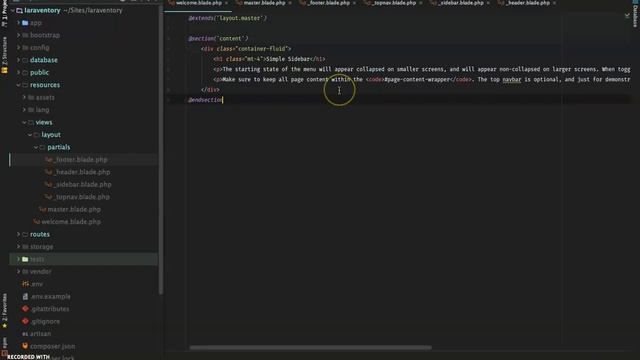Select _topnav.blade.php in project tree
The height and width of the screenshot is (360, 640).
click(x=83, y=197)
